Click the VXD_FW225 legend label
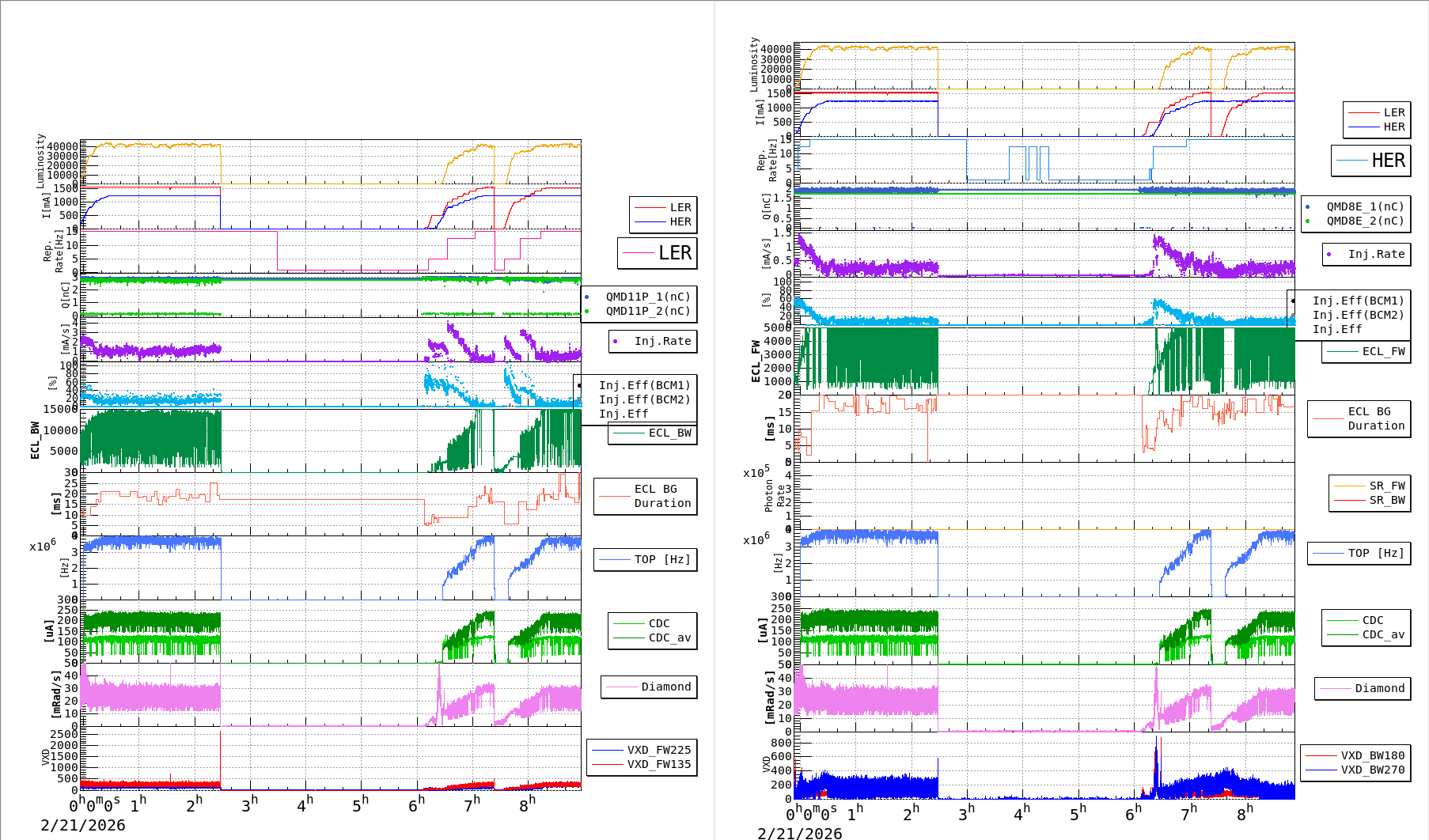Image resolution: width=1429 pixels, height=840 pixels. (x=658, y=750)
